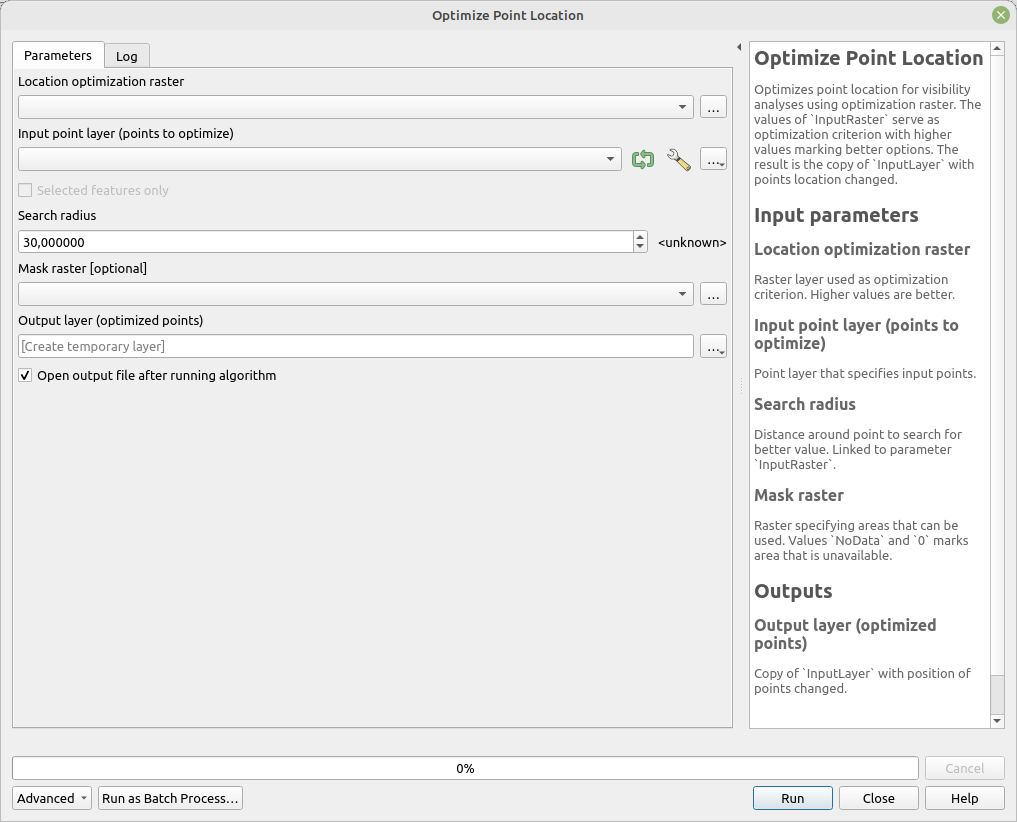Click the iterate over features icon

(643, 159)
